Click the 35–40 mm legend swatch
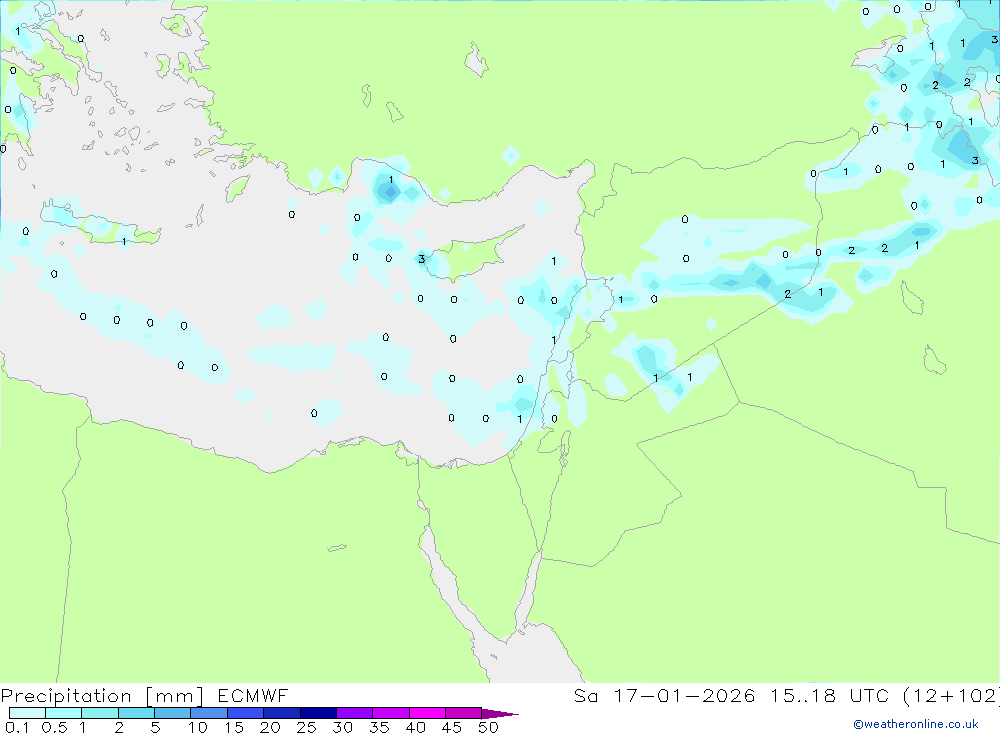Image resolution: width=1000 pixels, height=733 pixels. tap(391, 713)
